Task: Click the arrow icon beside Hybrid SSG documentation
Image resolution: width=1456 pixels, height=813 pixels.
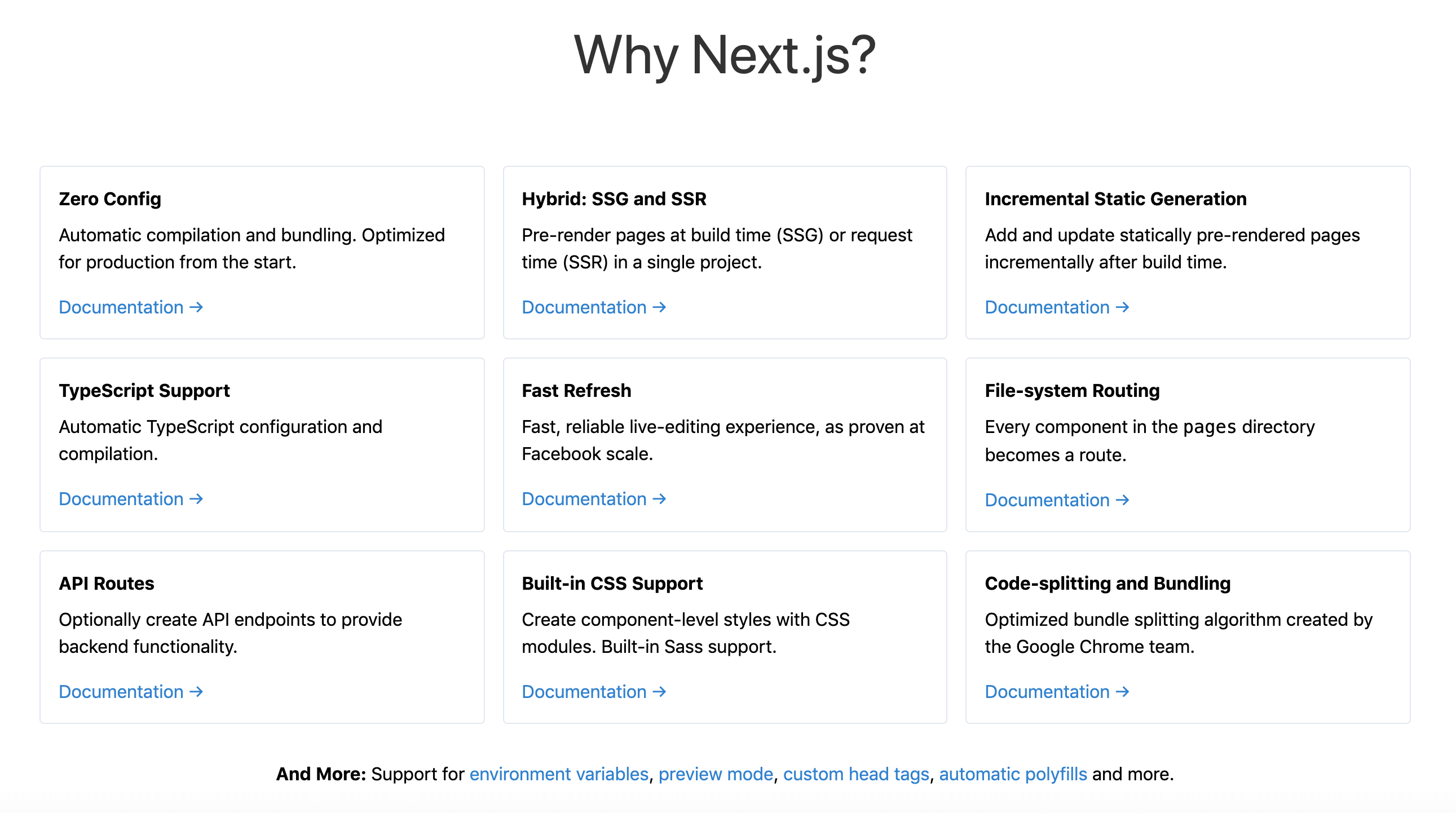Action: click(x=659, y=307)
